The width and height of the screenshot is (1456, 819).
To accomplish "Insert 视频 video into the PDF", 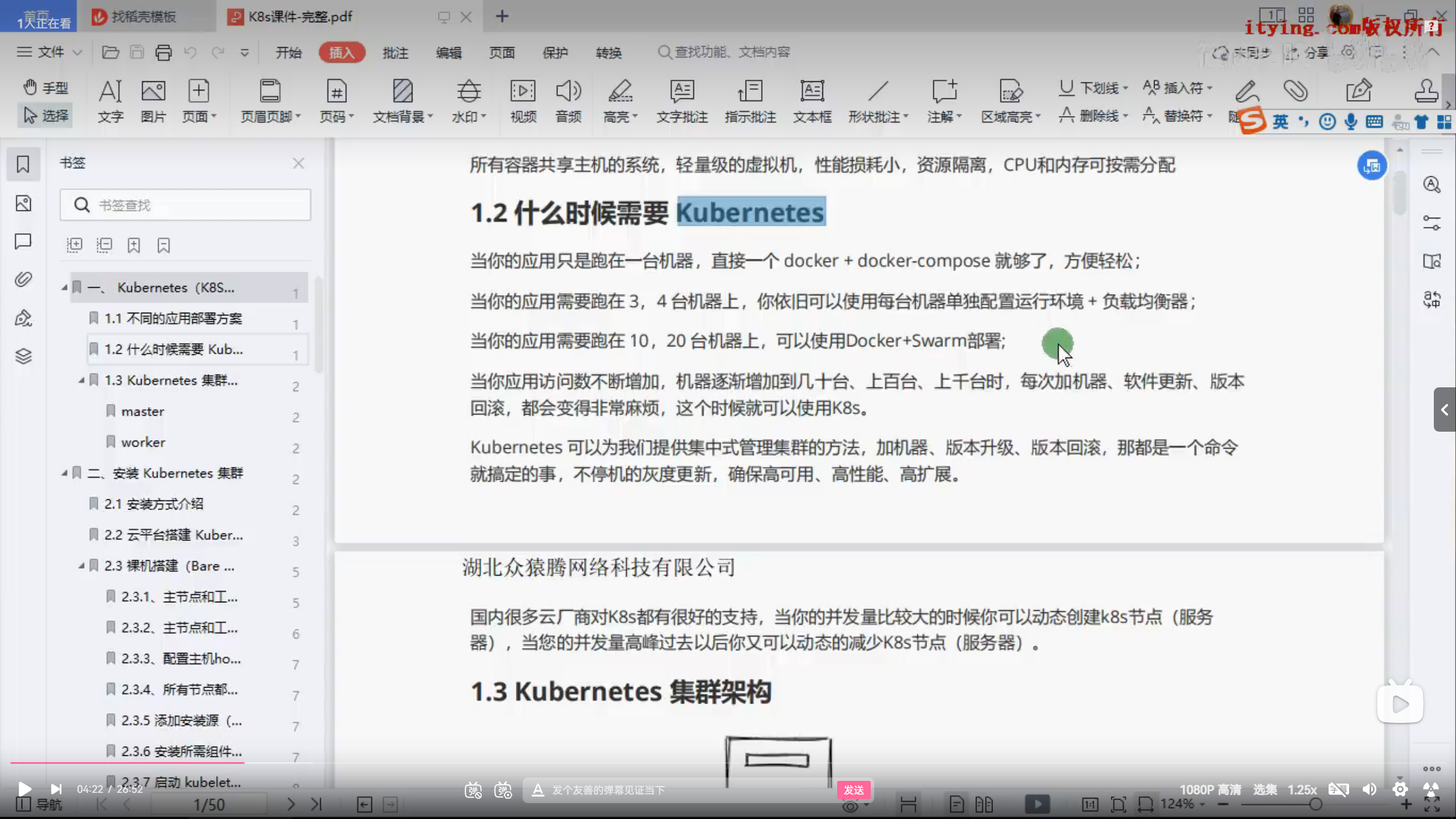I will 523,101.
